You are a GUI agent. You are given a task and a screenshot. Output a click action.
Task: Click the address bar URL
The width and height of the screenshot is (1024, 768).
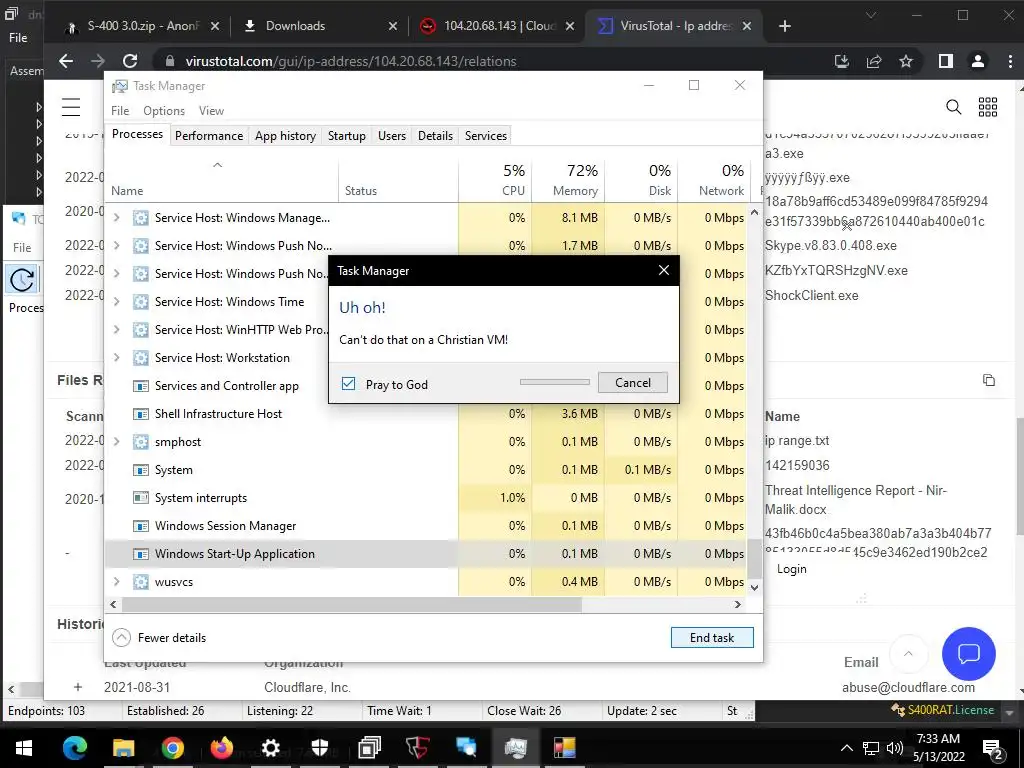pos(351,61)
